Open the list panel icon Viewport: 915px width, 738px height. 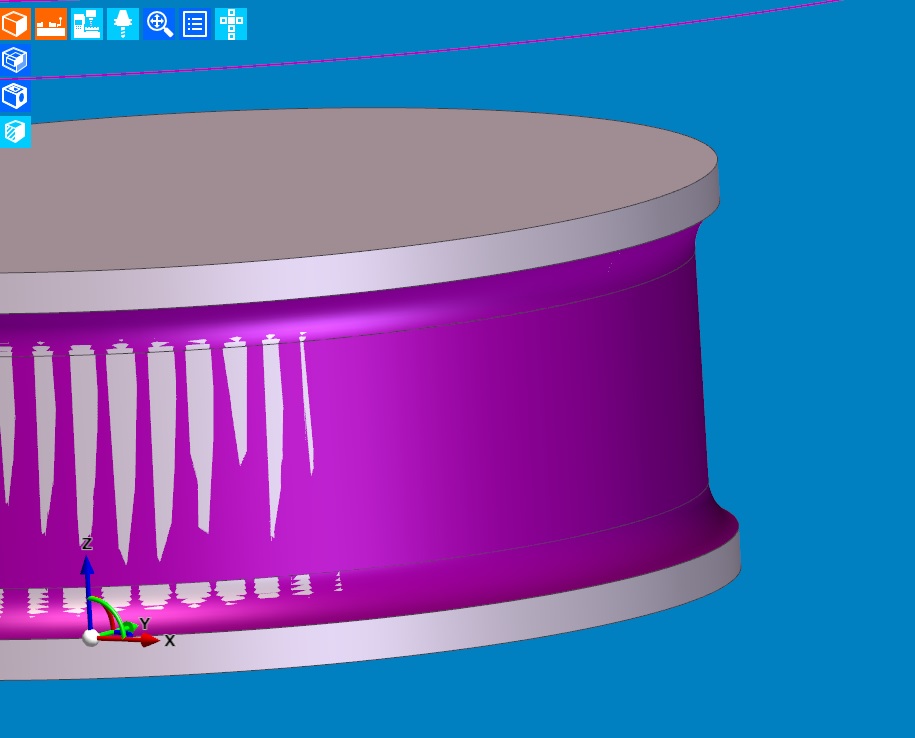click(195, 24)
